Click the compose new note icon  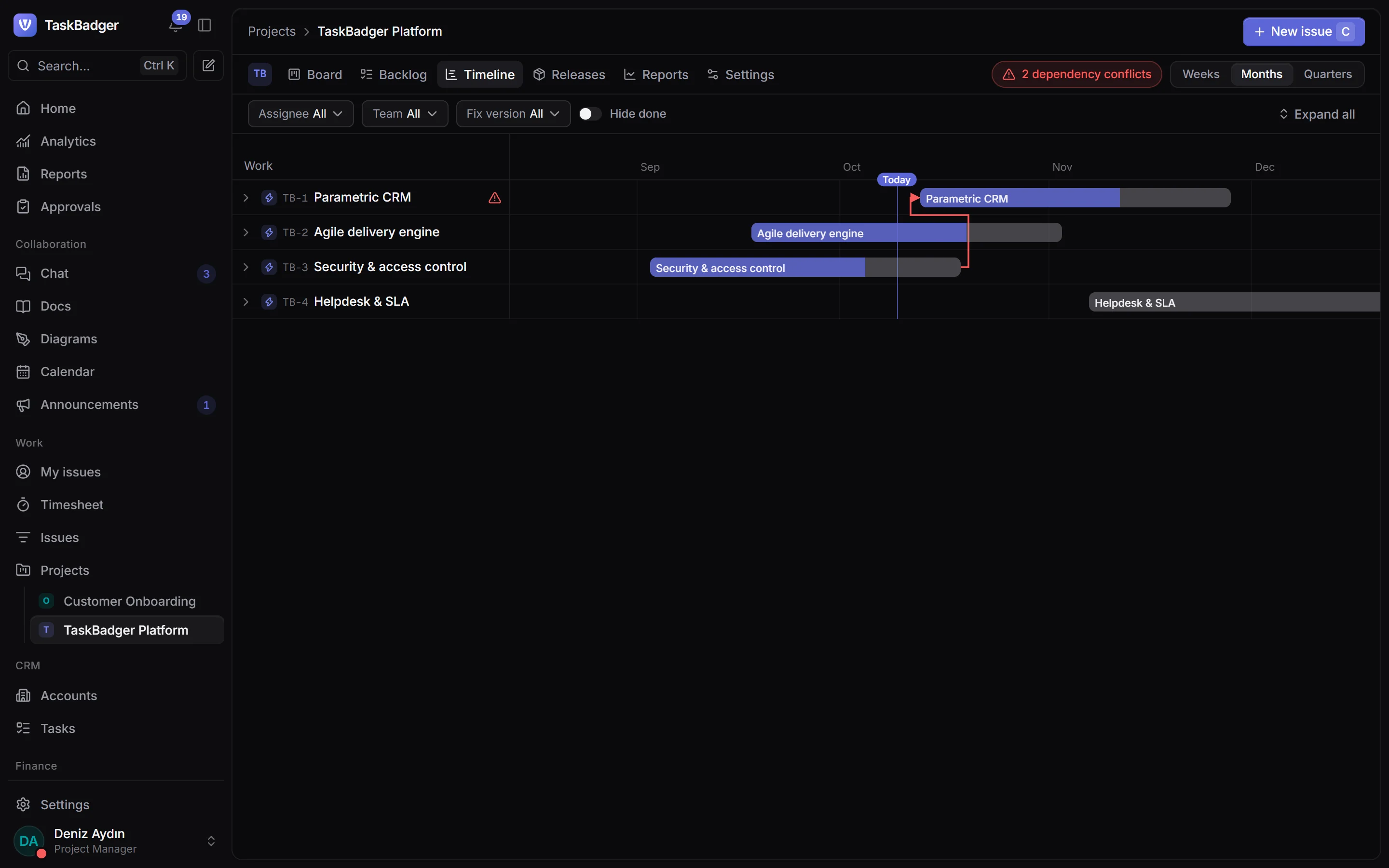pyautogui.click(x=208, y=66)
